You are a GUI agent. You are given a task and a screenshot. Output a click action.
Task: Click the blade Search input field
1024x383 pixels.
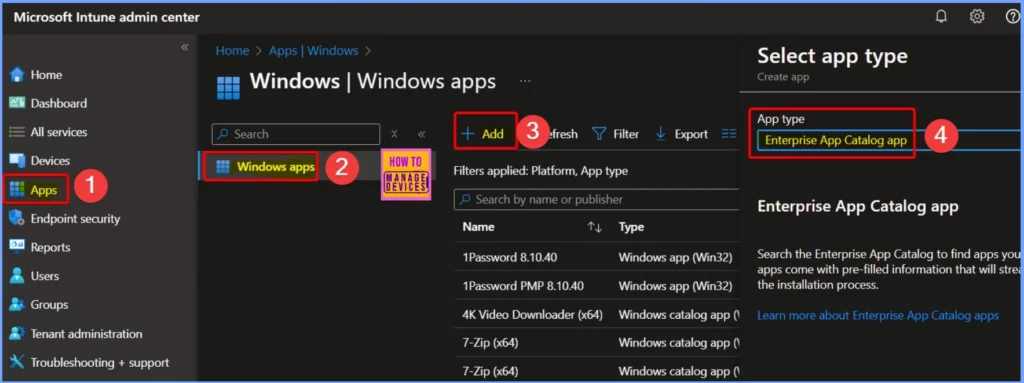[x=296, y=134]
